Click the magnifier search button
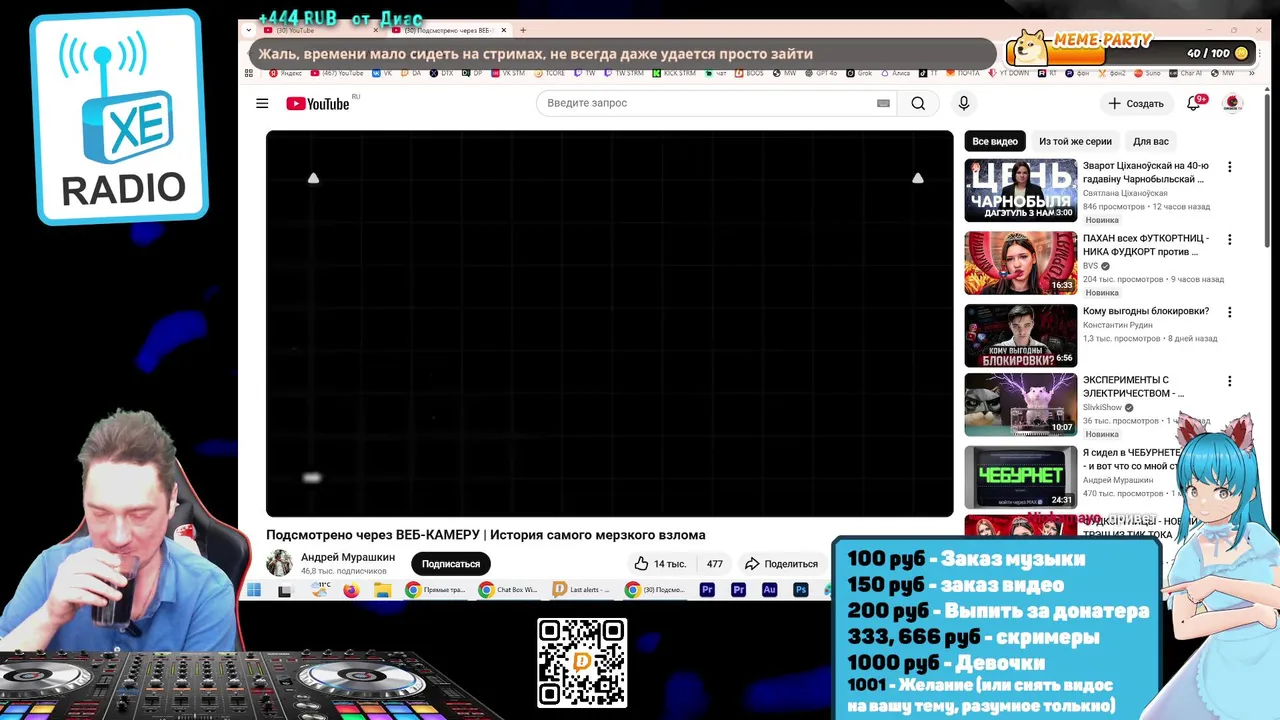 pyautogui.click(x=918, y=103)
